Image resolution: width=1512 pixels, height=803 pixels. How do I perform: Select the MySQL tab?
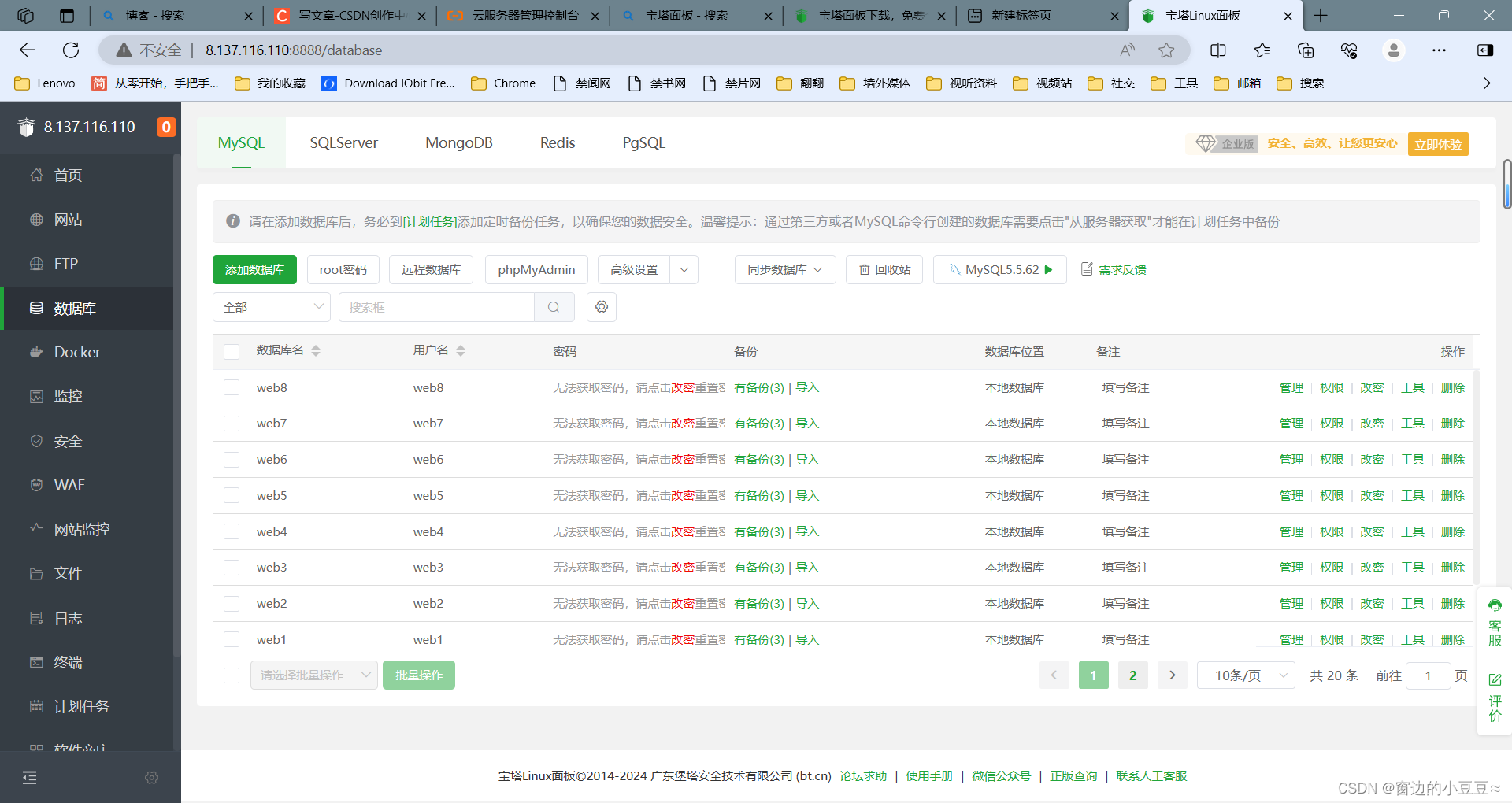(241, 143)
